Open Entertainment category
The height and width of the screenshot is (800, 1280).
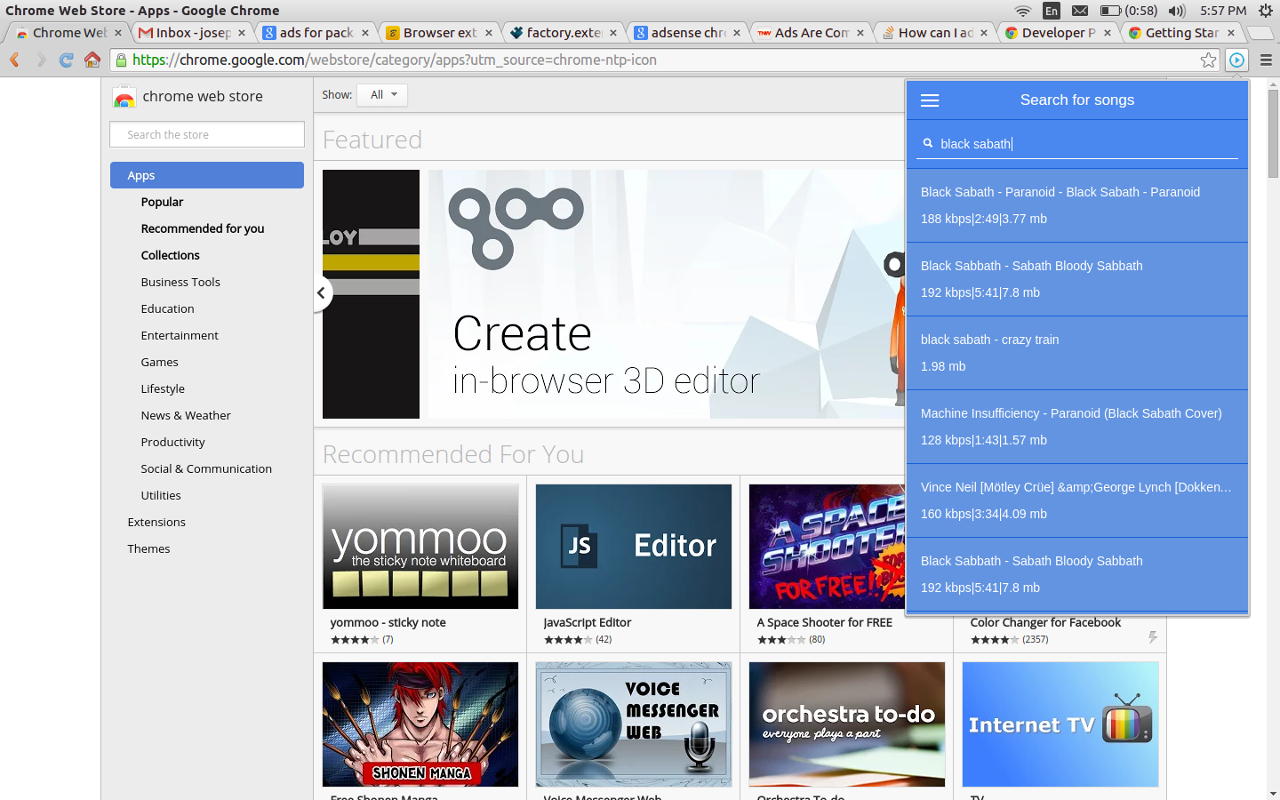coord(179,335)
